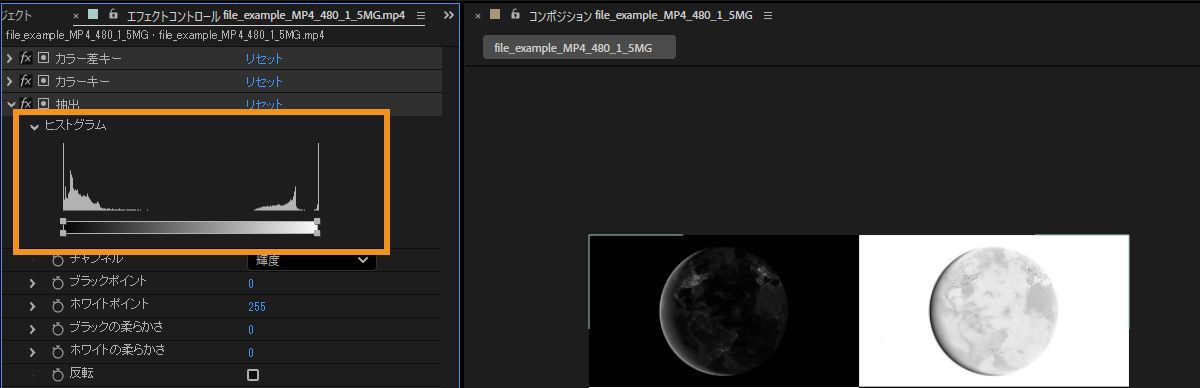Click the カラー差キー effect name
This screenshot has width=1200, height=388.
(x=88, y=59)
